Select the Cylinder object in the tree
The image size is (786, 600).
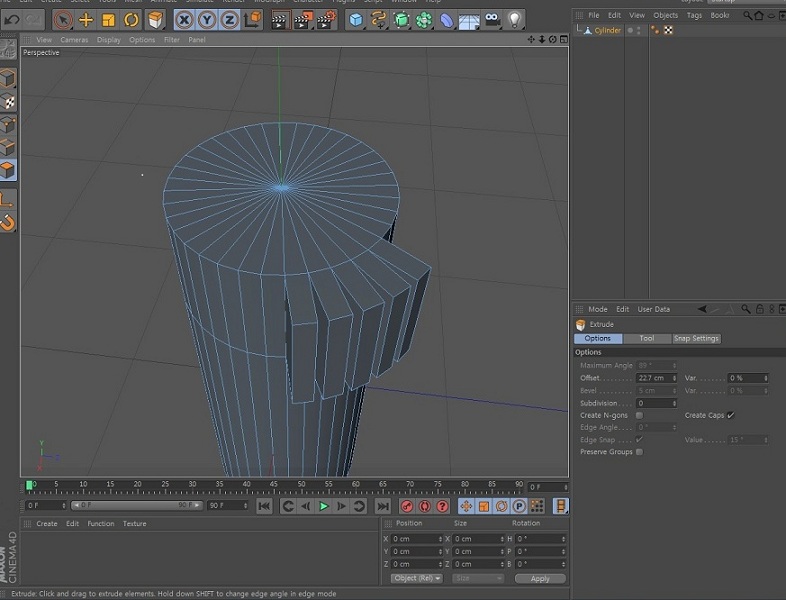coord(608,31)
